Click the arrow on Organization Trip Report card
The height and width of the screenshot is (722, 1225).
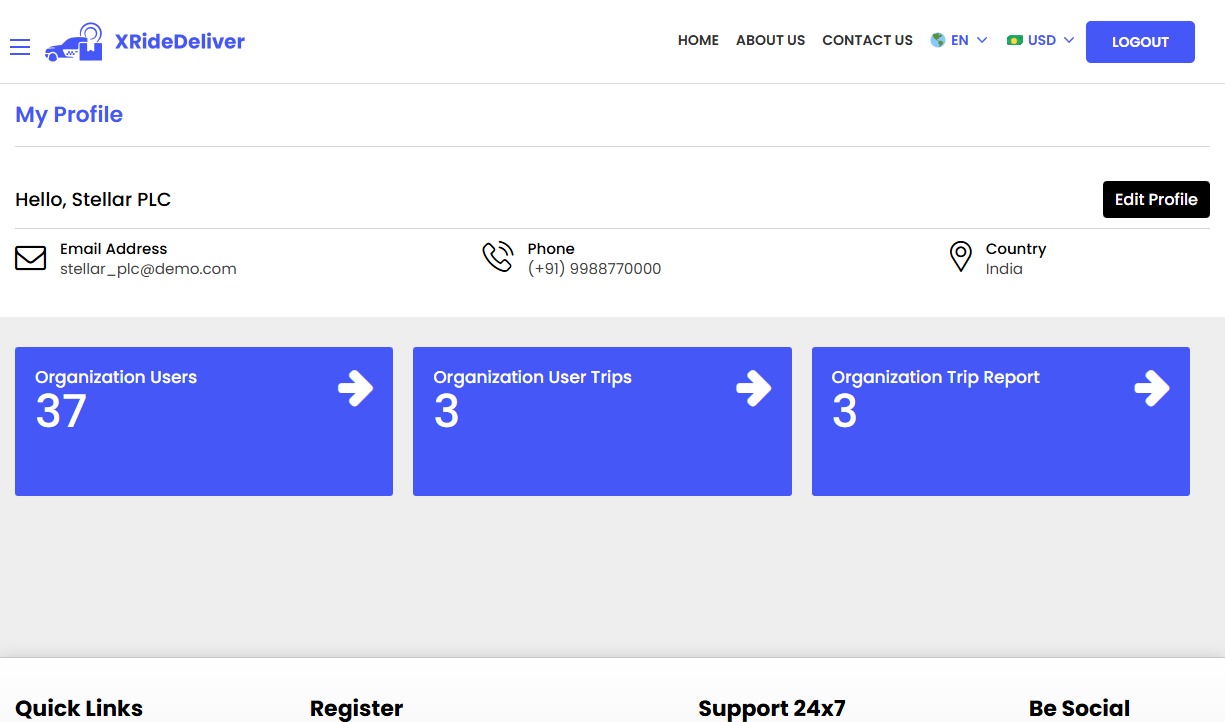click(1153, 389)
